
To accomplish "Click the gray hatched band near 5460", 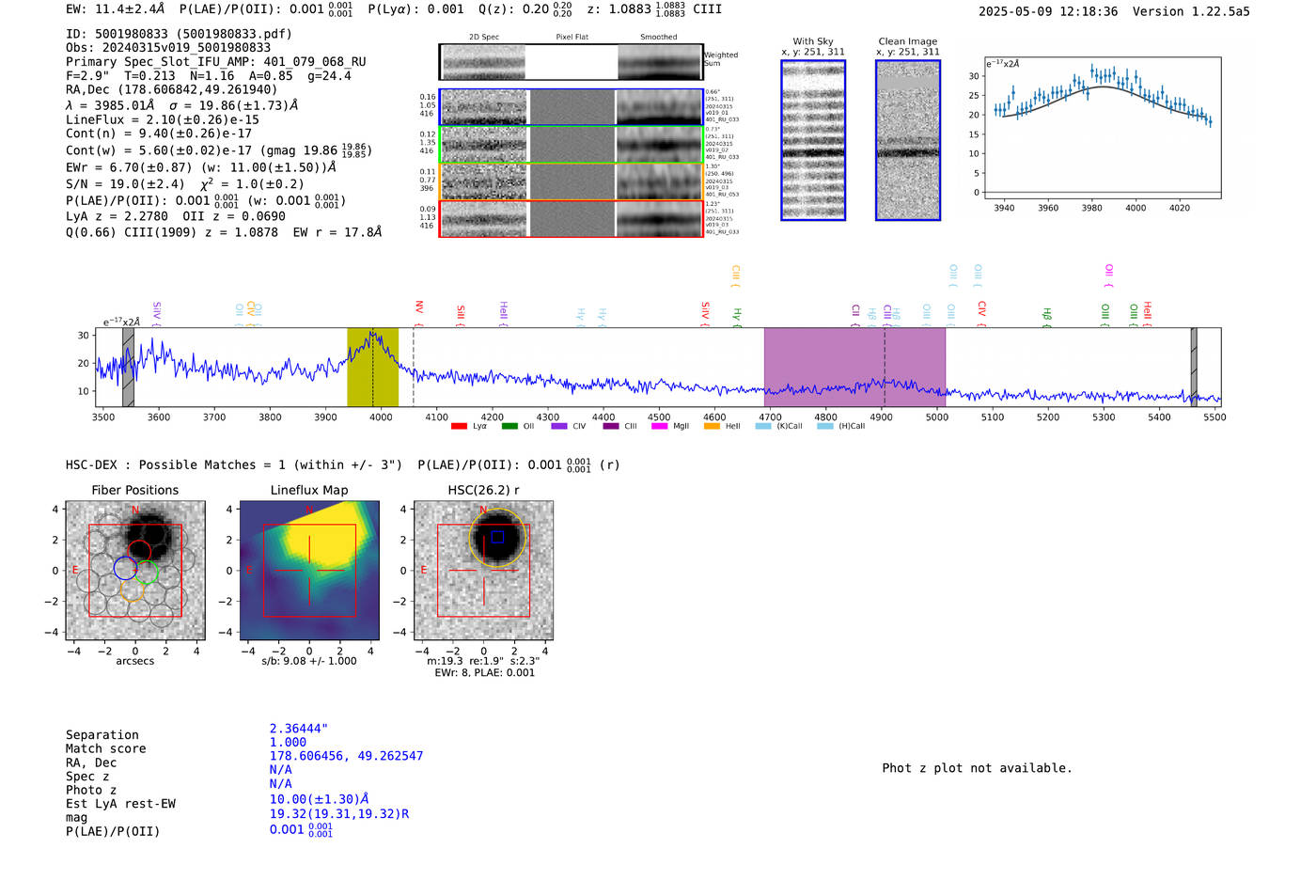I will click(1194, 367).
